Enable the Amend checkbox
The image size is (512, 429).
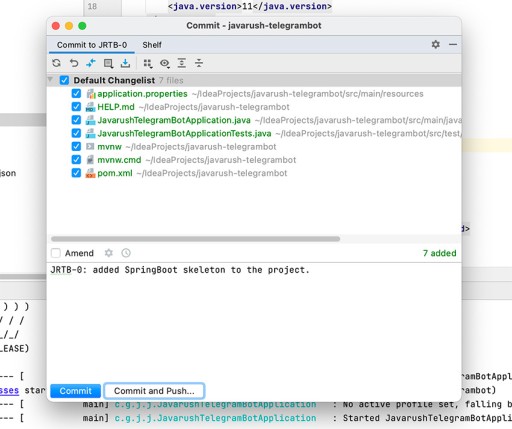point(56,253)
